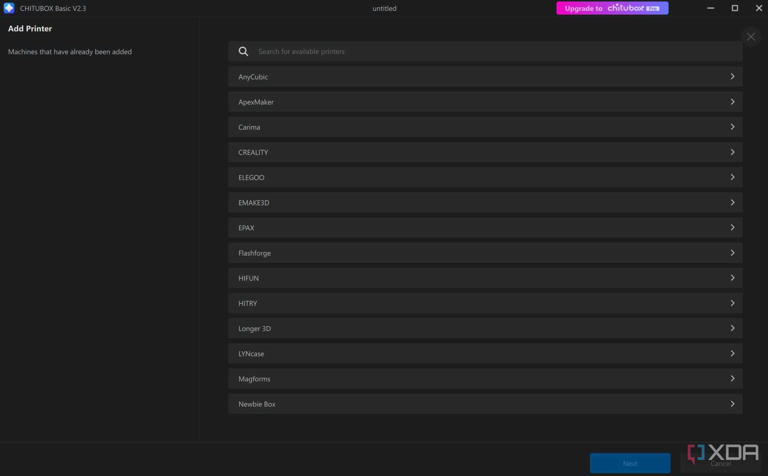
Task: Open the Carima printer category
Action: point(485,127)
